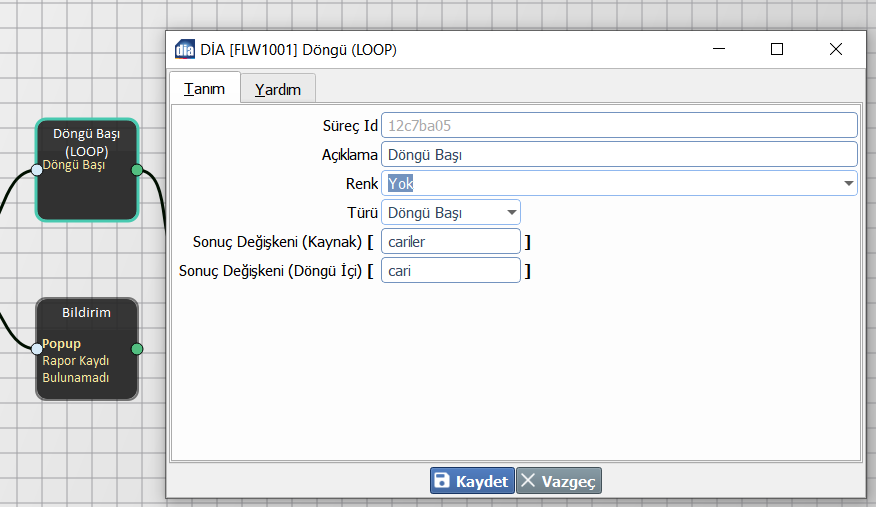Maximize the Döngü (LOOP) dialog window
Screen dimensions: 876x507
pos(777,49)
